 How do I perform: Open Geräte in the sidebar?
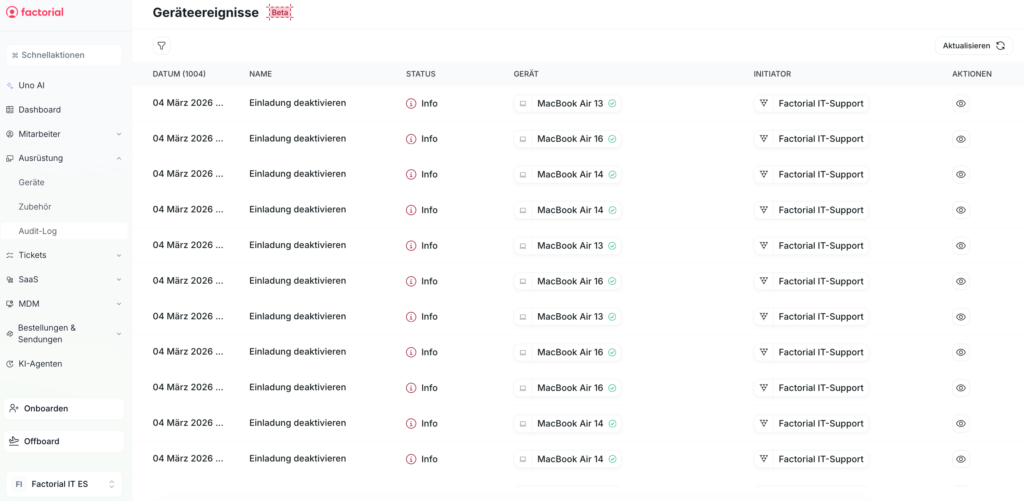point(32,182)
